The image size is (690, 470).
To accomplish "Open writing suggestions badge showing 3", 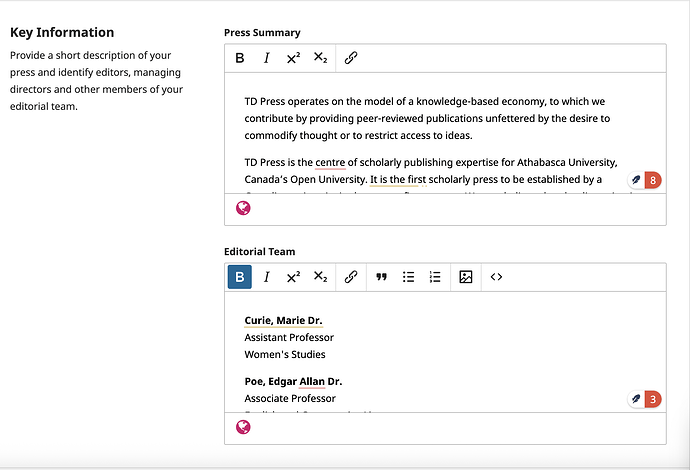I will 645,399.
